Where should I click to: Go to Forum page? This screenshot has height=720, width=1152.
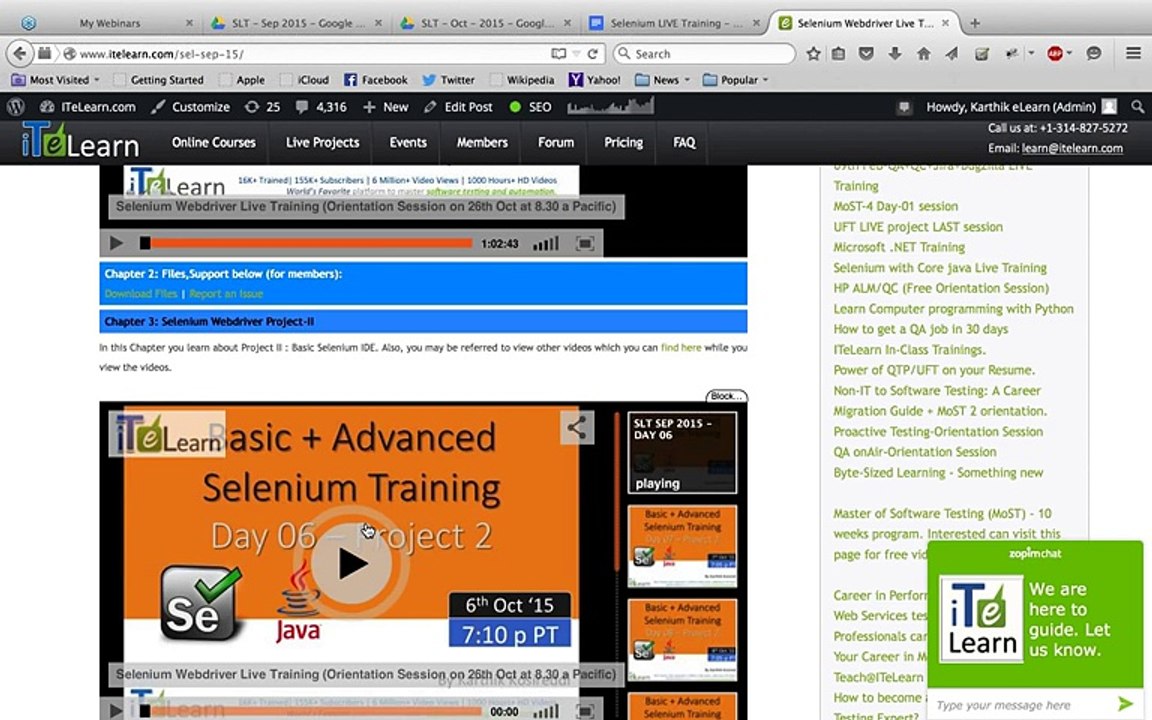coord(555,142)
